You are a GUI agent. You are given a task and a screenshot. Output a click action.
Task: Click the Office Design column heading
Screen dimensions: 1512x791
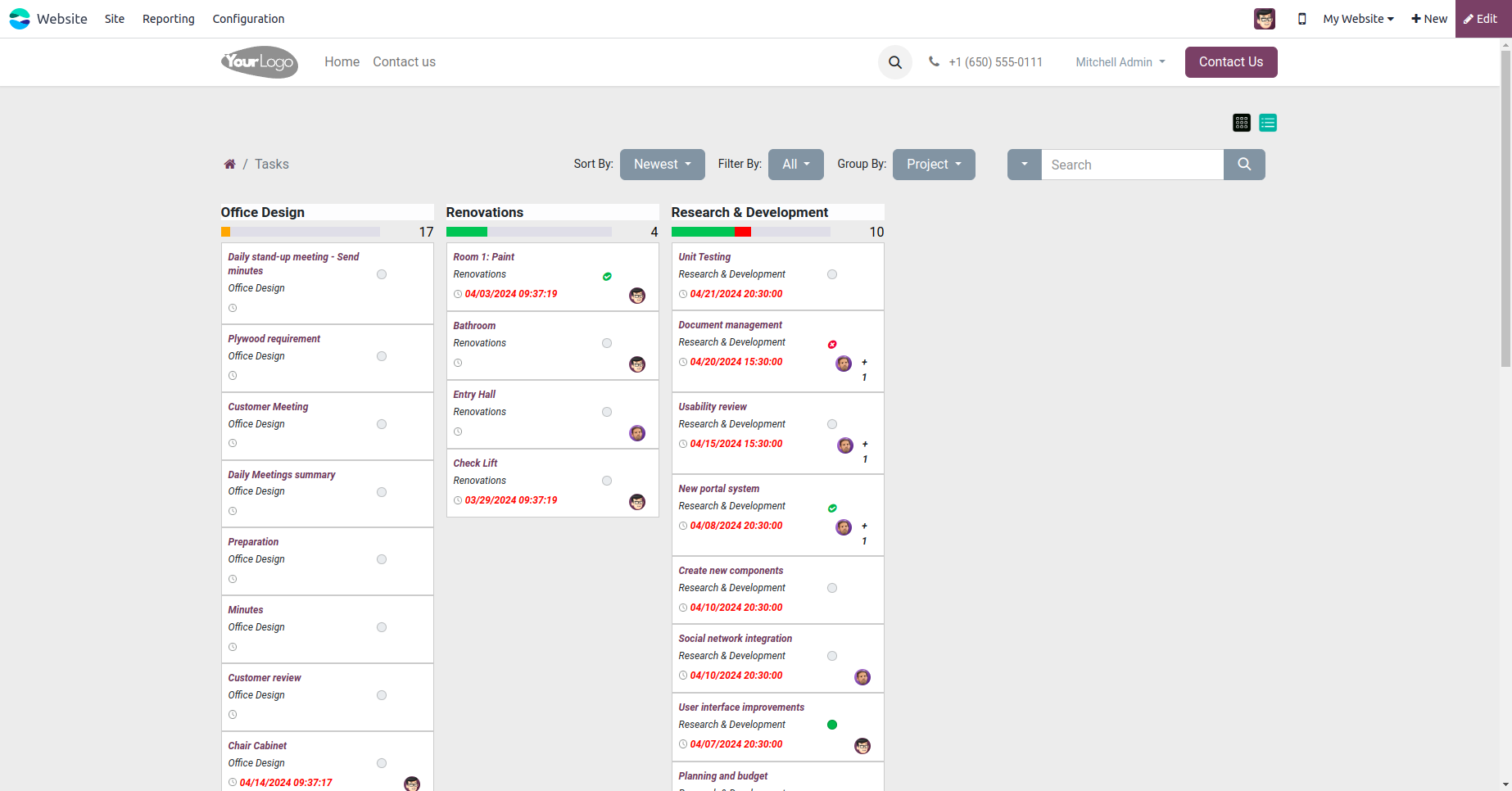(263, 212)
